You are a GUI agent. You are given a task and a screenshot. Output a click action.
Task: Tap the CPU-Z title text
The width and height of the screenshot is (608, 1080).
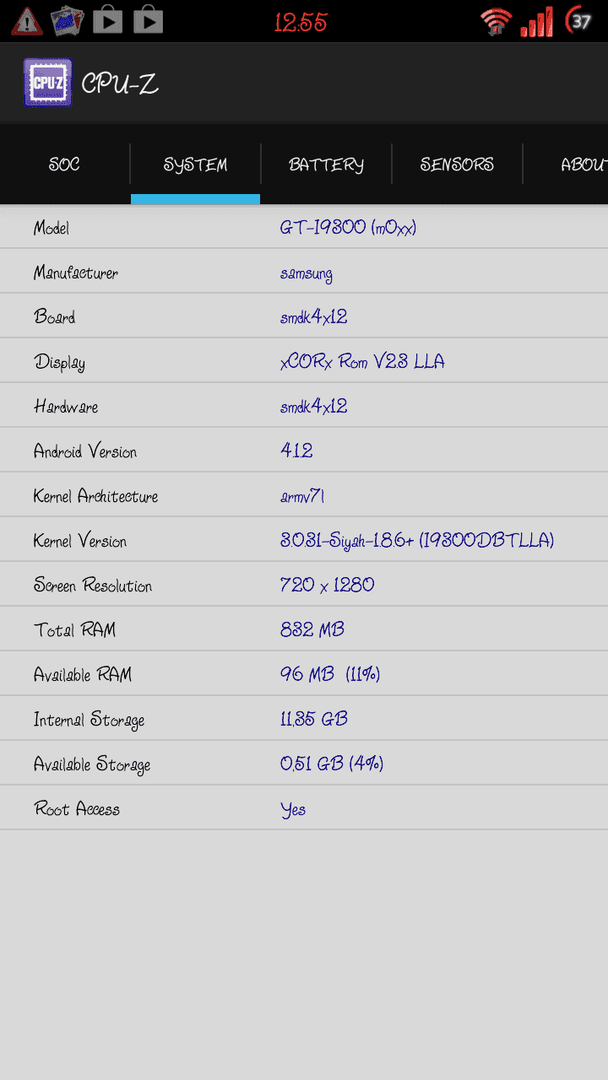tap(120, 84)
